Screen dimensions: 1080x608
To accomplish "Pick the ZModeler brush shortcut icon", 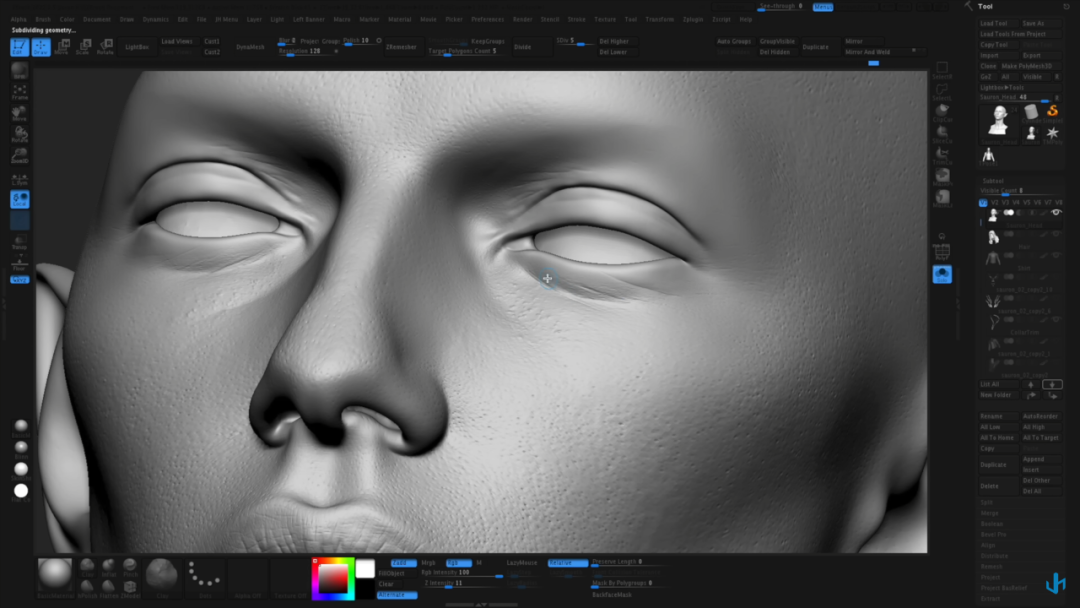I will pyautogui.click(x=130, y=588).
